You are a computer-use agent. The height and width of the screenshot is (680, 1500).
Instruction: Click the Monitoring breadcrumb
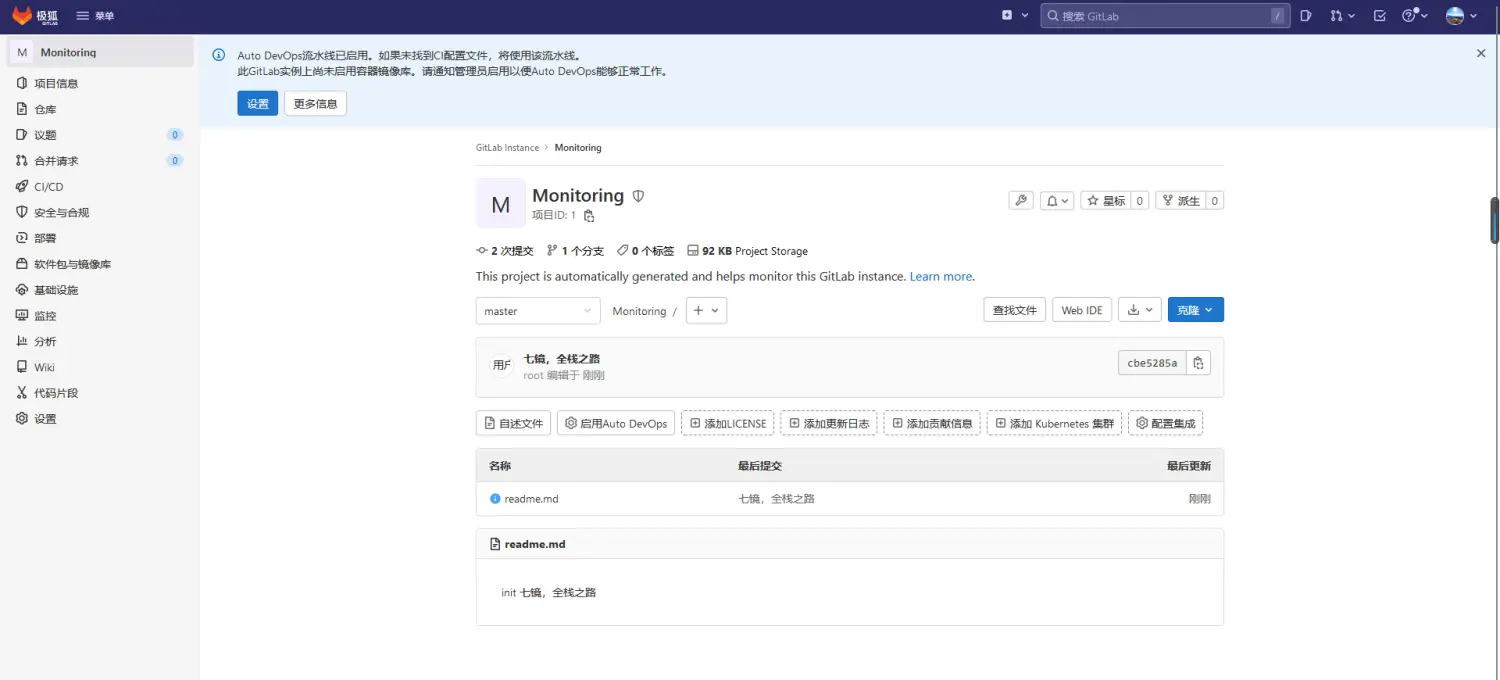[578, 148]
